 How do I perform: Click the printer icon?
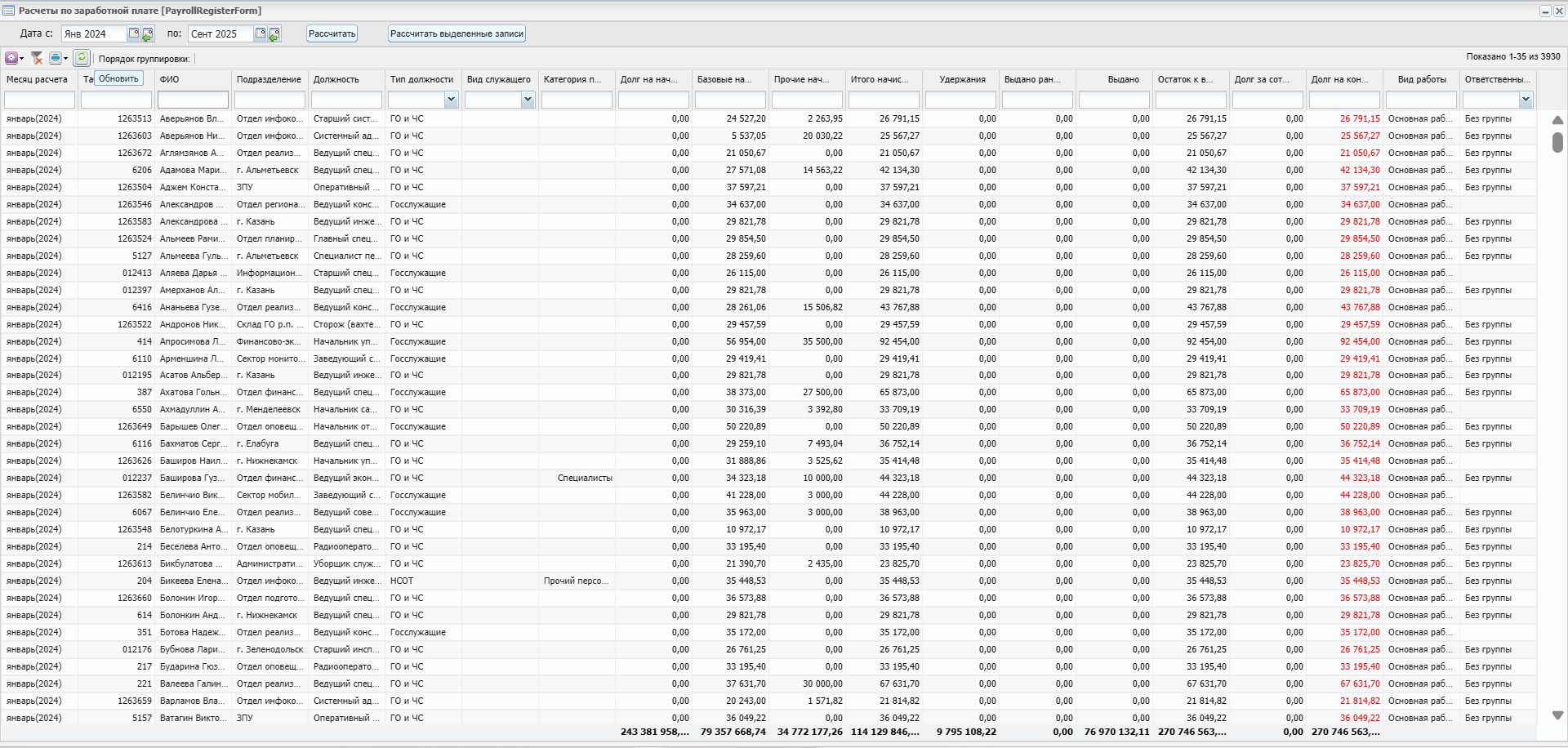click(55, 58)
